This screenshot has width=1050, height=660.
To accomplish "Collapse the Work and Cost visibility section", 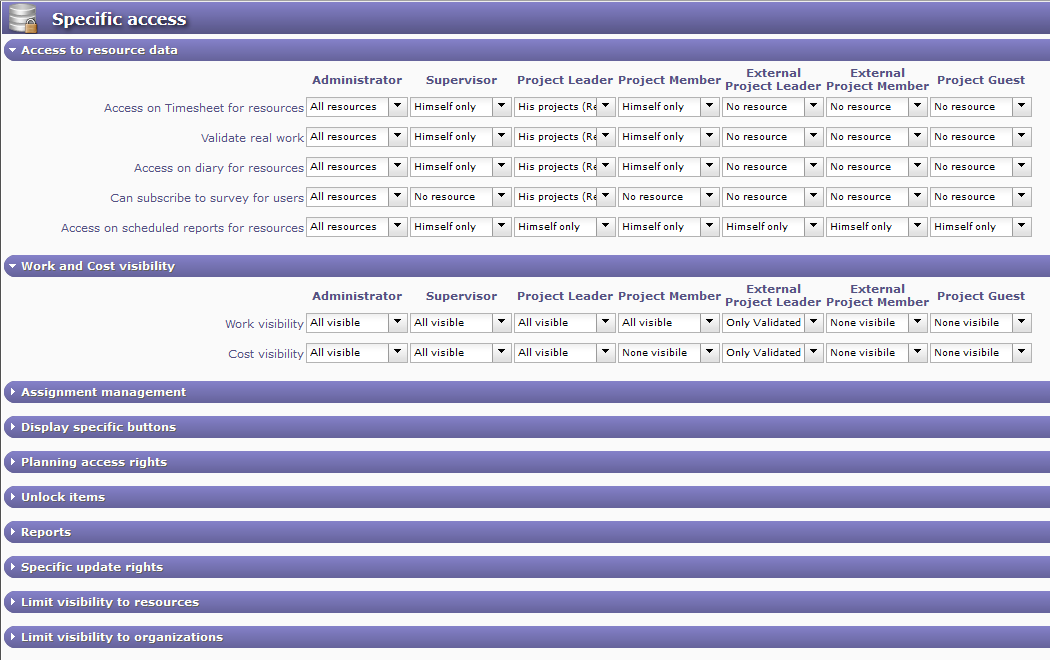I will point(97,266).
